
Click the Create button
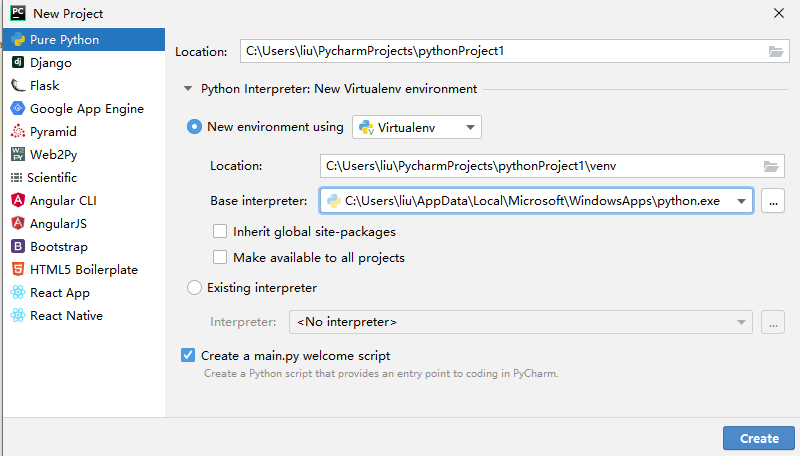(x=759, y=438)
